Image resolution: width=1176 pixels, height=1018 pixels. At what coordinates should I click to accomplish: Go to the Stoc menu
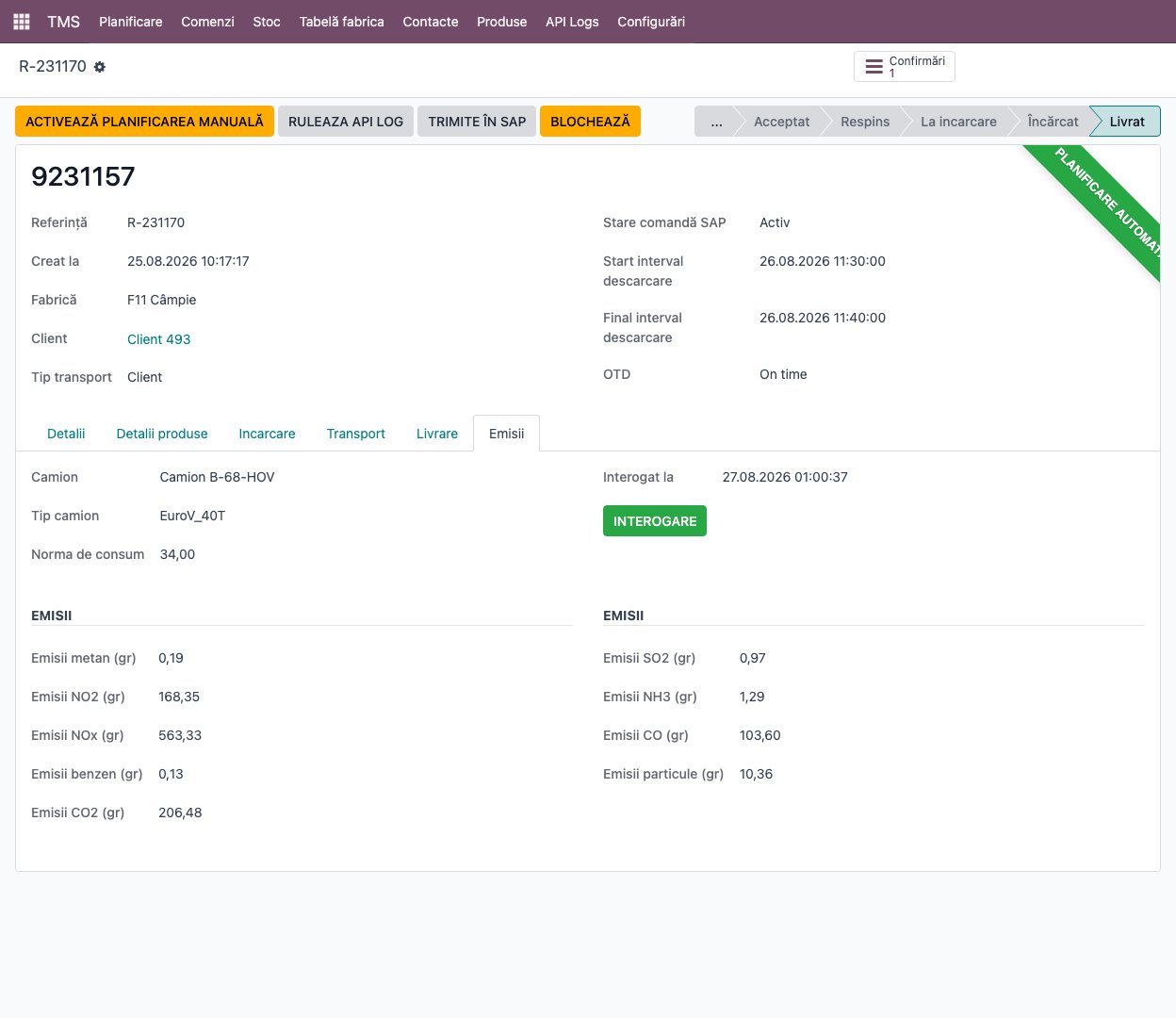point(267,22)
